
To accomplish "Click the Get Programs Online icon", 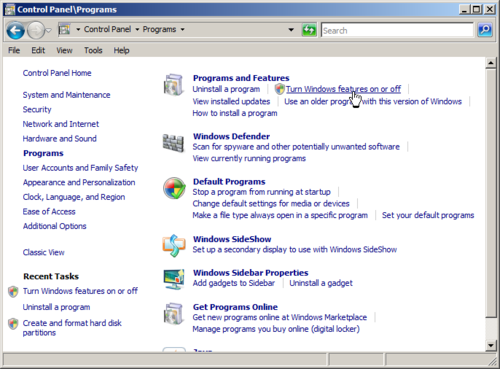I will click(x=173, y=314).
